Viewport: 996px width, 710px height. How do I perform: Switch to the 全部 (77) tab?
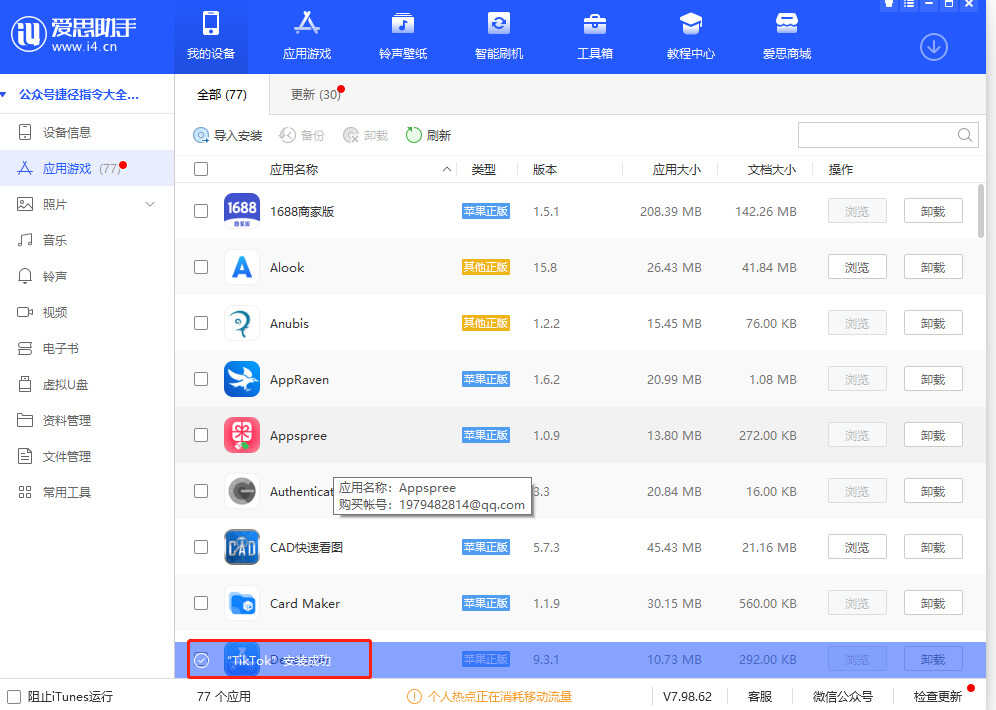(222, 95)
